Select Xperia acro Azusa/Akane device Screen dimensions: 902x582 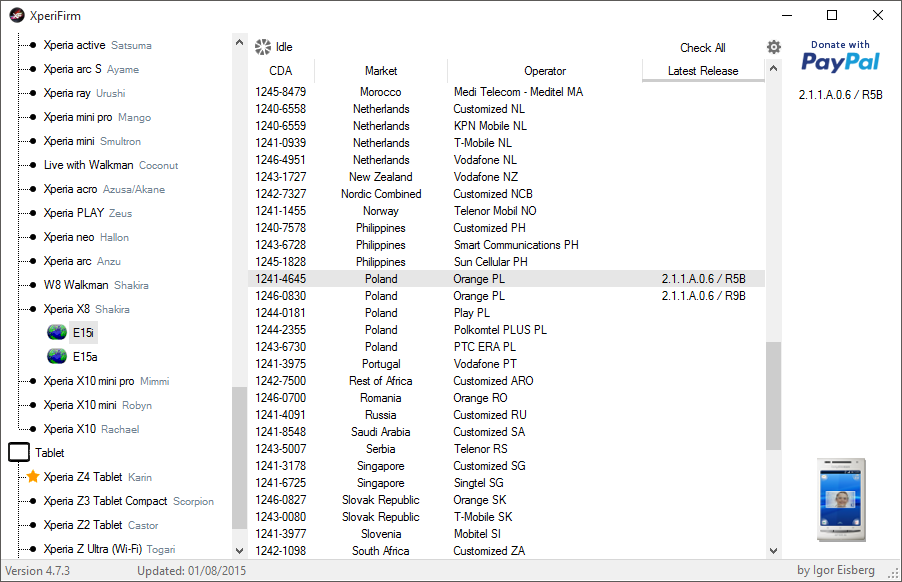104,189
